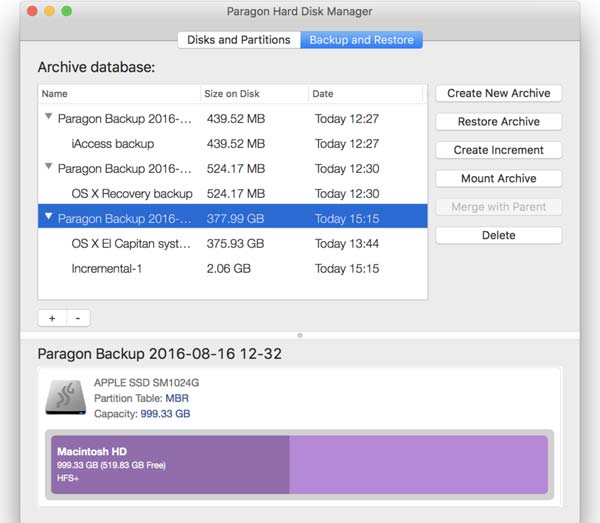Click the free space part of Macintosh HD
Screen dimensions: 600x523
(x=419, y=465)
